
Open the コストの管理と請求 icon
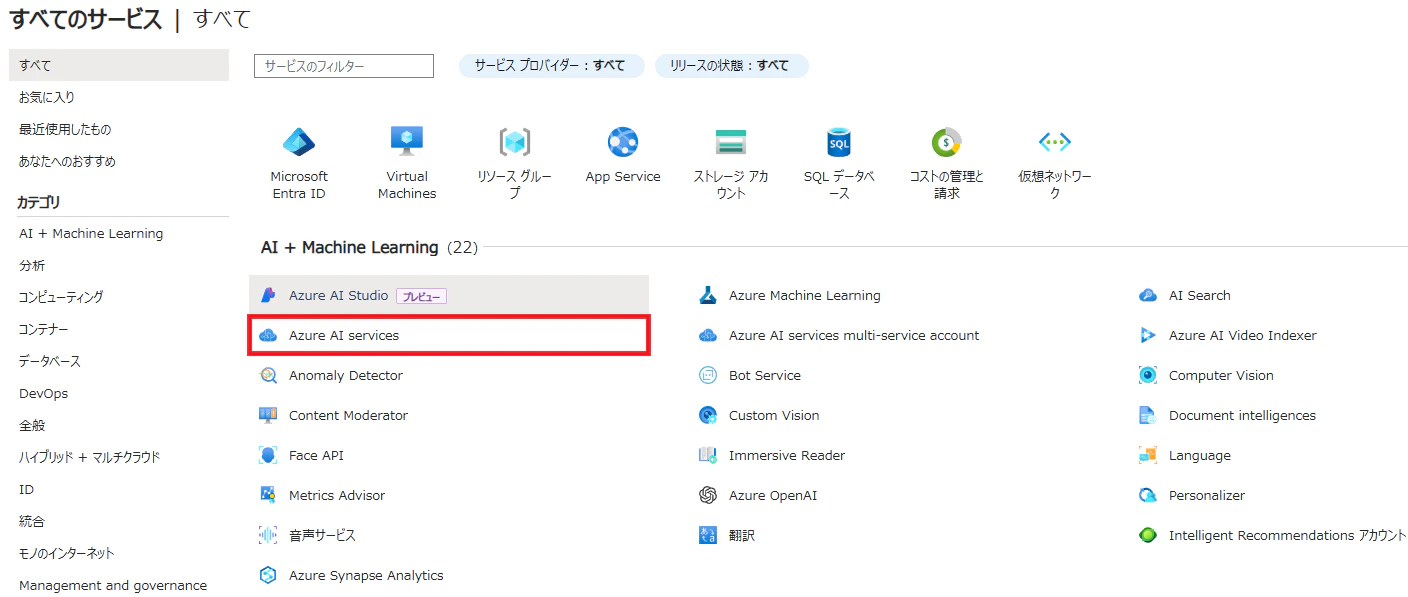pyautogui.click(x=947, y=142)
